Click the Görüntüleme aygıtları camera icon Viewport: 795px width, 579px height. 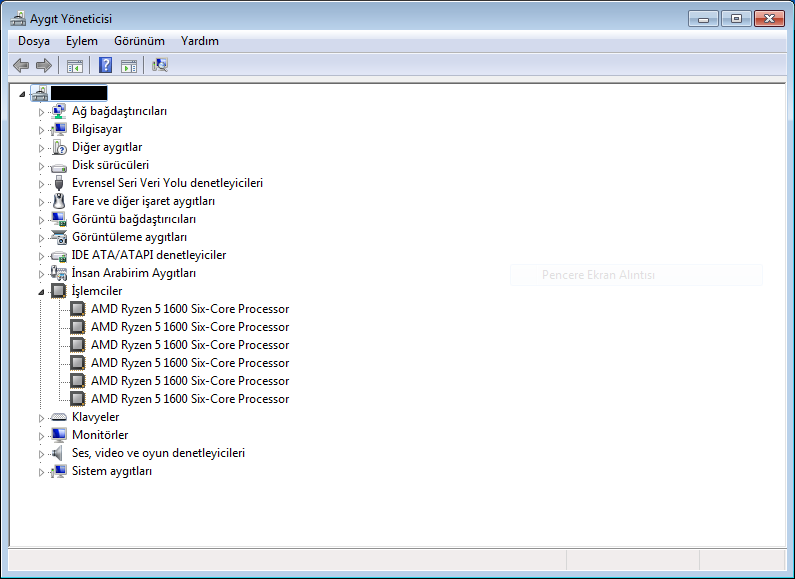point(59,237)
